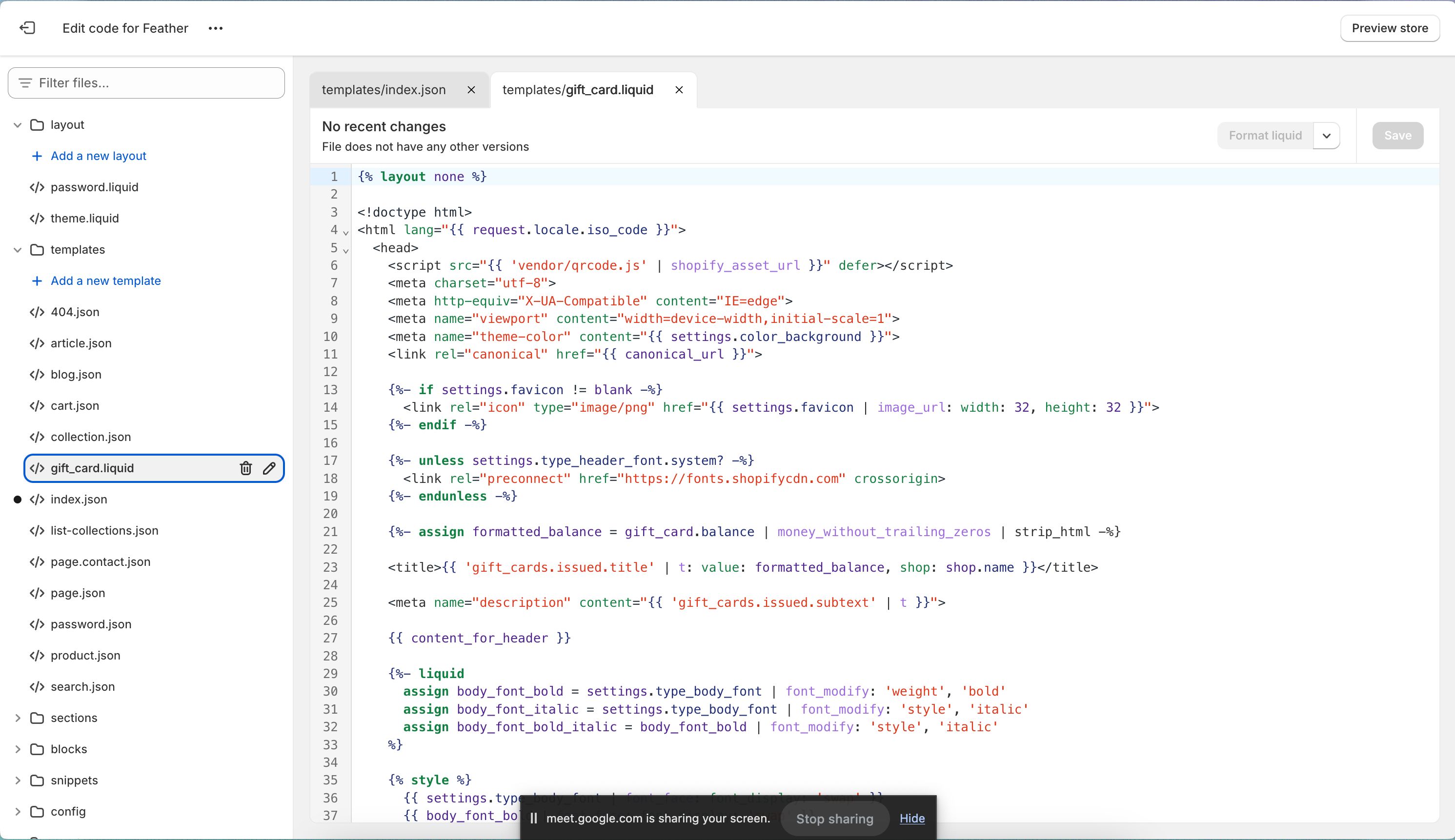Viewport: 1455px width, 840px height.
Task: Click the 'No recent changes' heading
Action: (x=384, y=127)
